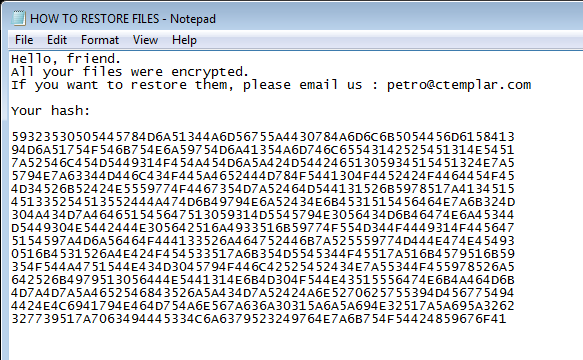Place cursor on 'Your hash:' line
Screen dimensions: 583x360
(x=51, y=111)
